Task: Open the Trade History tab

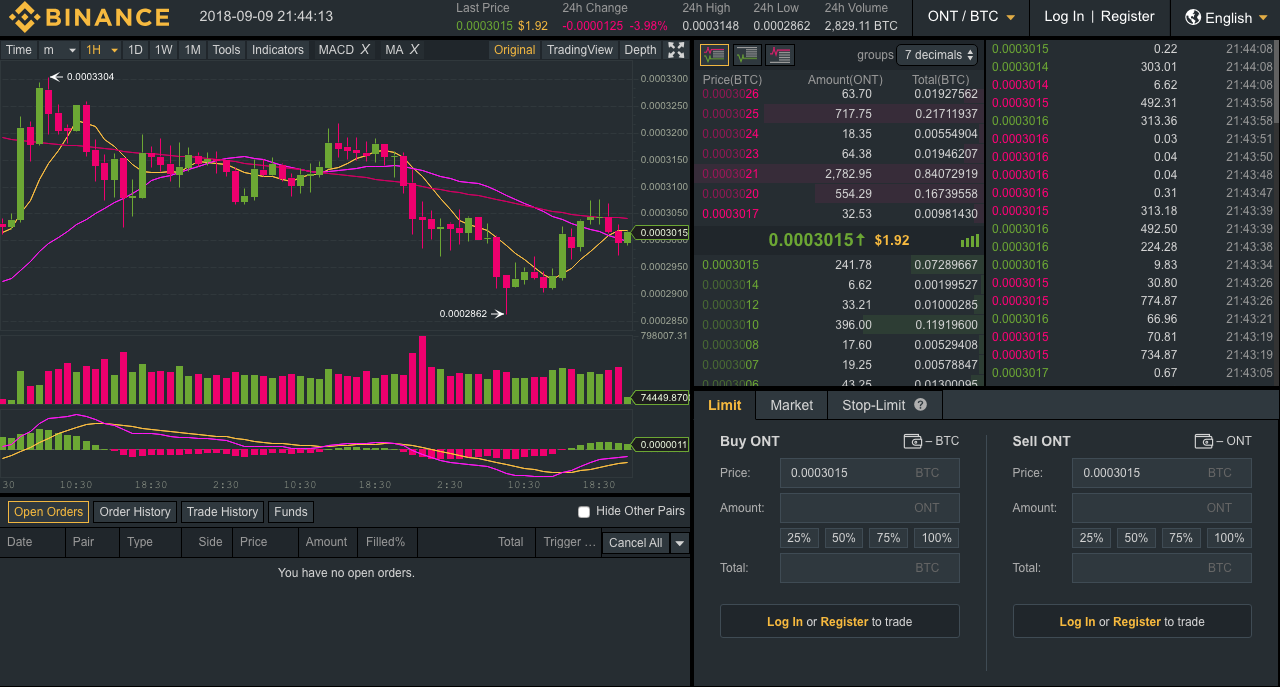Action: click(x=222, y=512)
